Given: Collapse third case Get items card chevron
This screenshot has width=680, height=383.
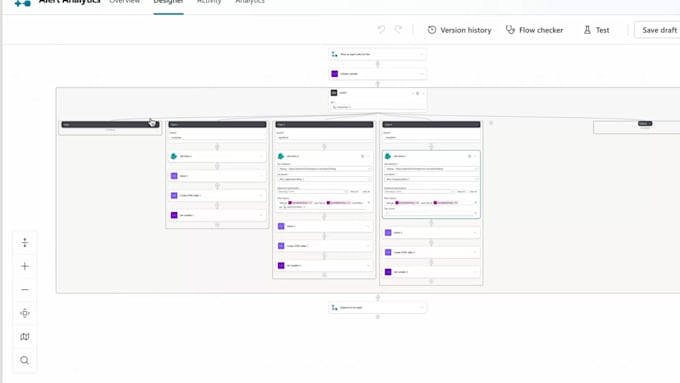Looking at the screenshot, I should click(x=368, y=156).
